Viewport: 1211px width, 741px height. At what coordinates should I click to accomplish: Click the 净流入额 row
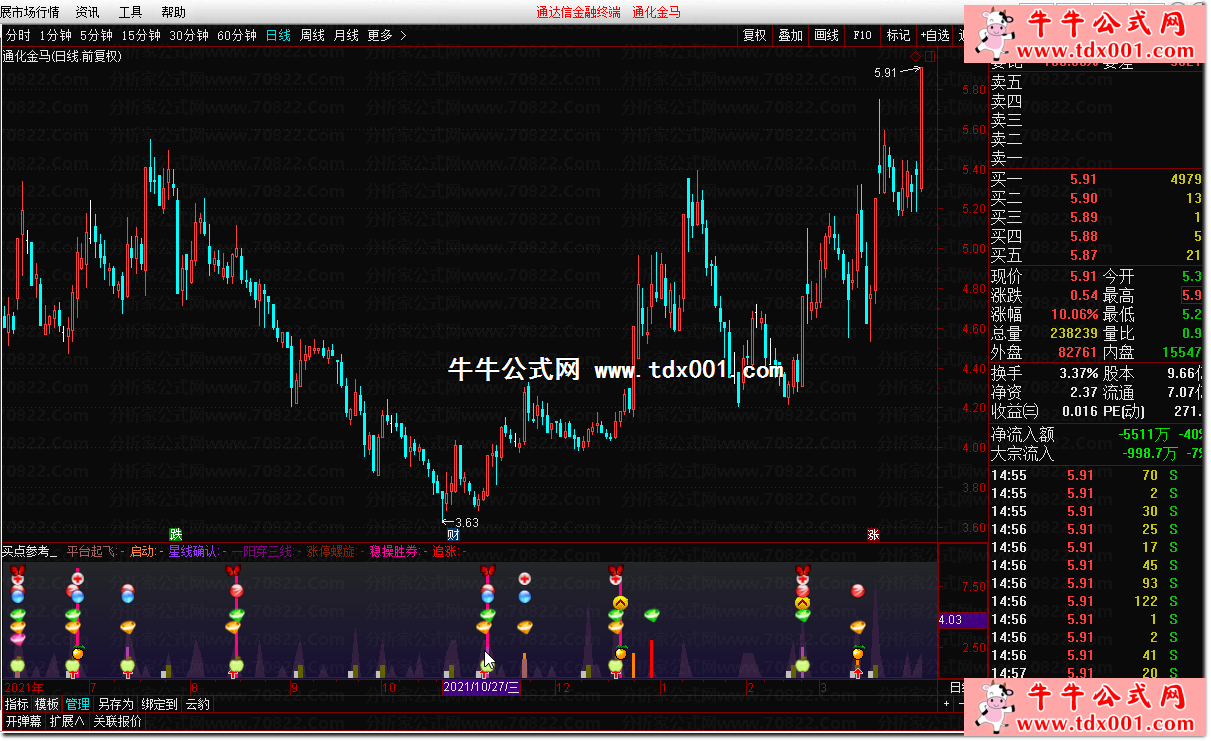pyautogui.click(x=1096, y=434)
